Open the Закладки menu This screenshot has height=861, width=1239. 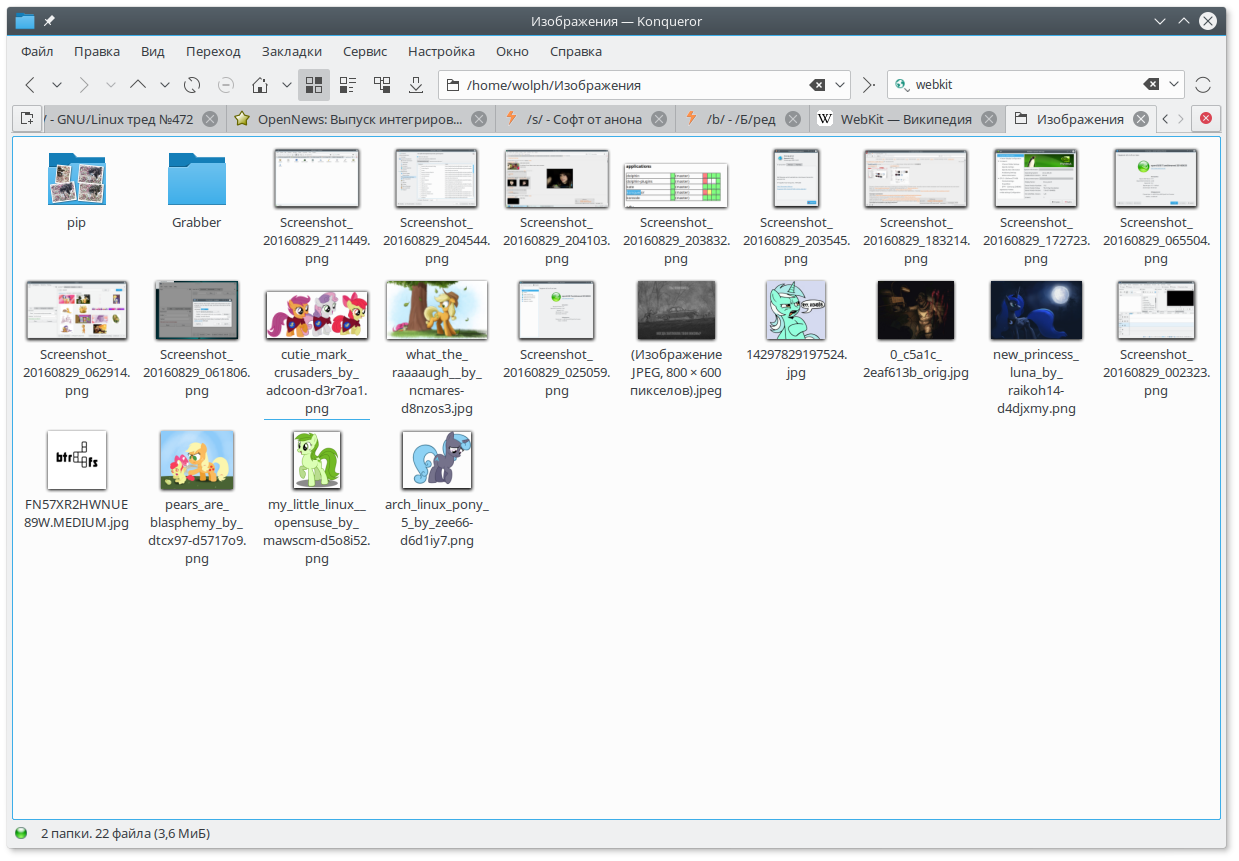click(292, 51)
